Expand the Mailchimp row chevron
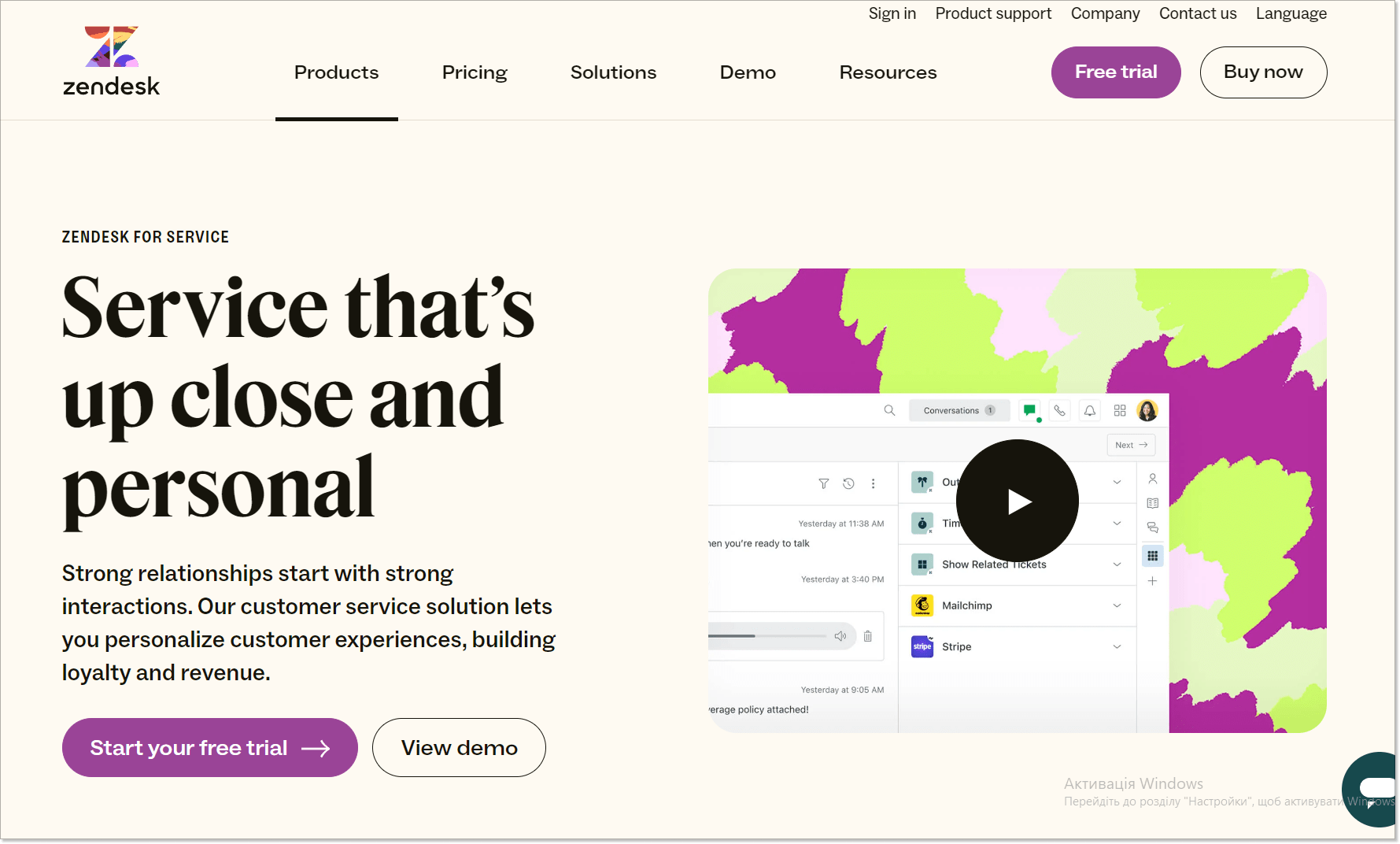 coord(1117,605)
